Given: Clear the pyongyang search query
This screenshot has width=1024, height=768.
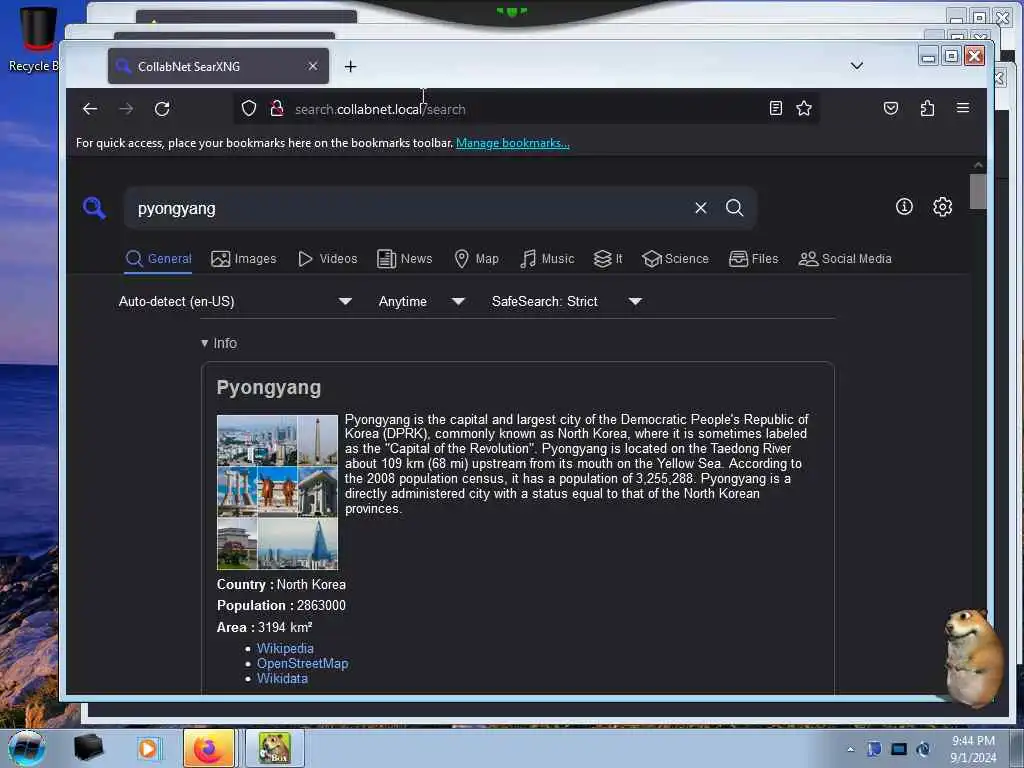Looking at the screenshot, I should coord(701,208).
